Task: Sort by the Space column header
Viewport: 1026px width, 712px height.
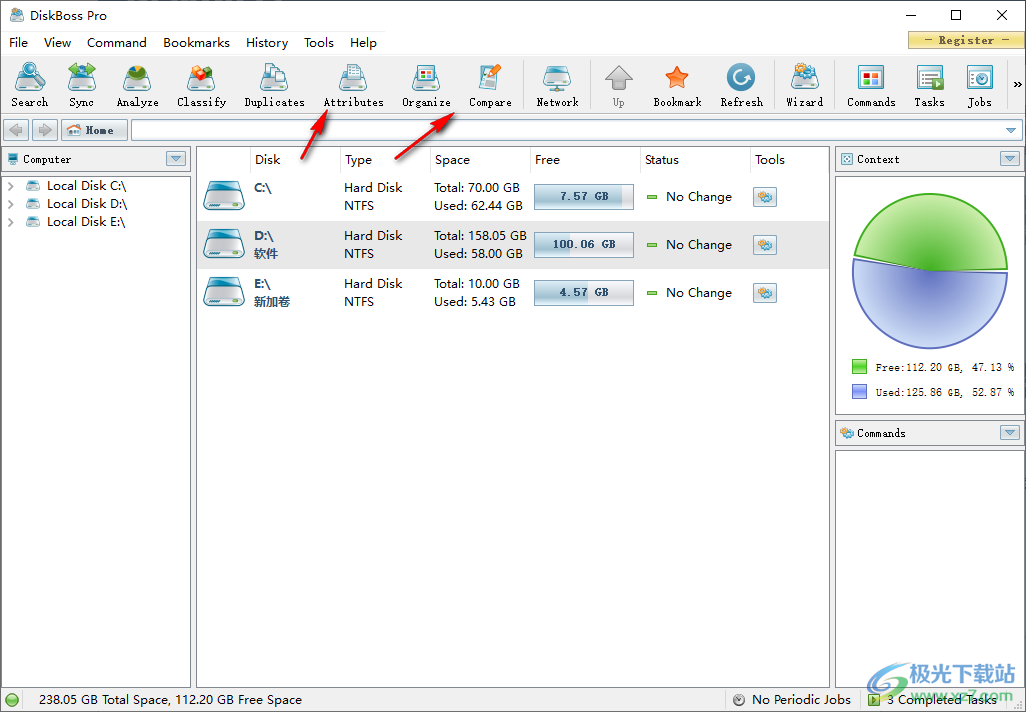Action: coord(480,160)
